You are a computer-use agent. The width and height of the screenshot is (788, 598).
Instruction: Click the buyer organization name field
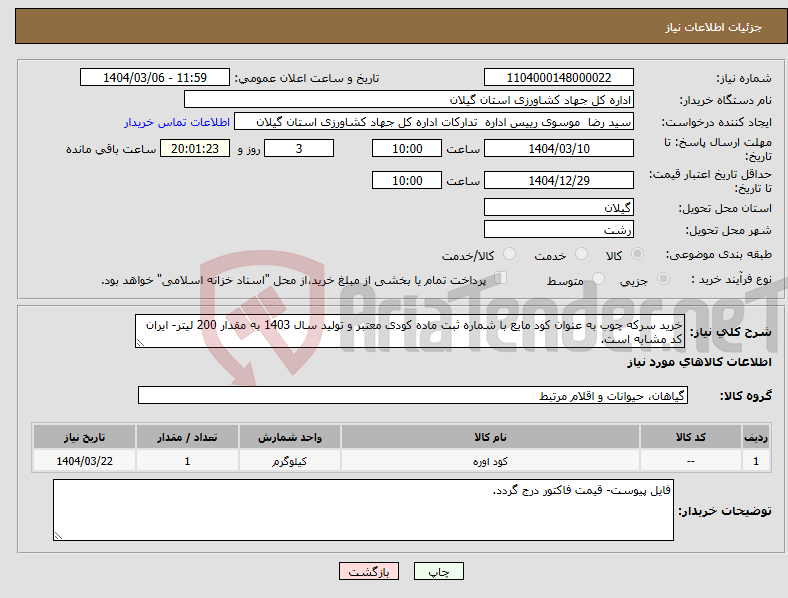click(409, 99)
